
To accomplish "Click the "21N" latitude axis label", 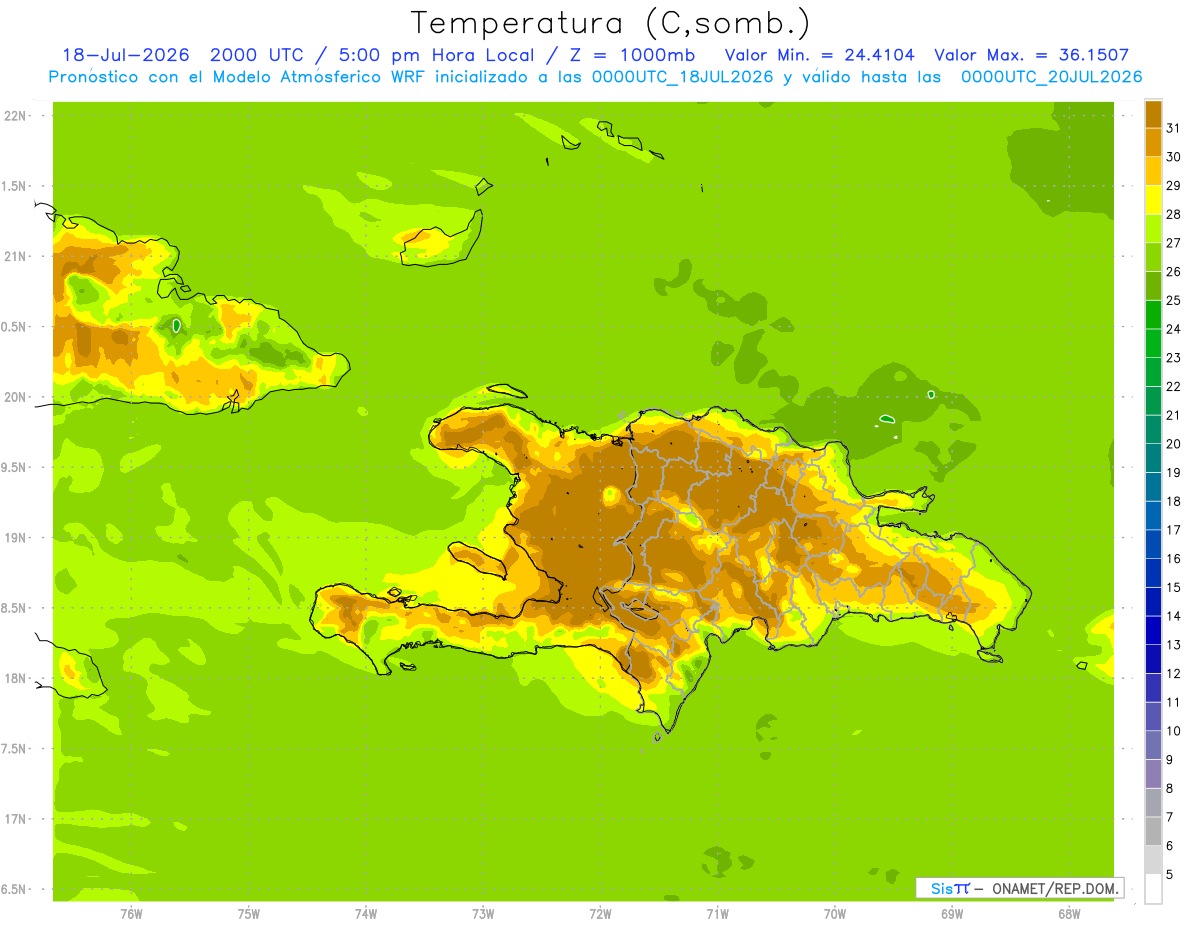I will click(17, 256).
